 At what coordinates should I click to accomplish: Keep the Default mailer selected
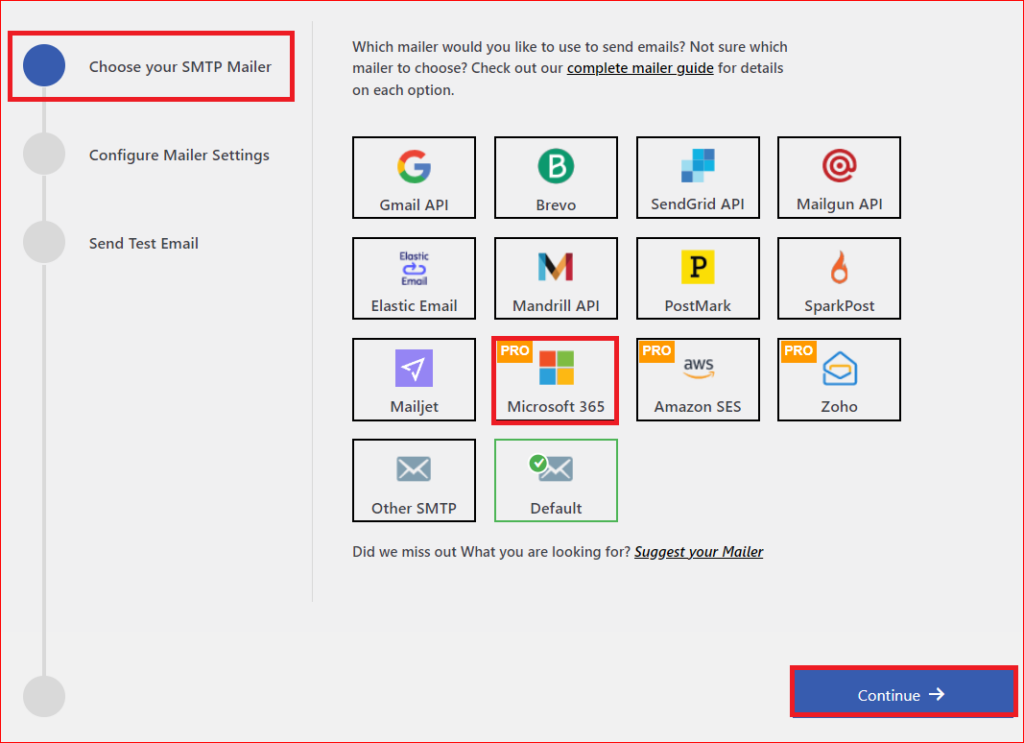(x=555, y=480)
